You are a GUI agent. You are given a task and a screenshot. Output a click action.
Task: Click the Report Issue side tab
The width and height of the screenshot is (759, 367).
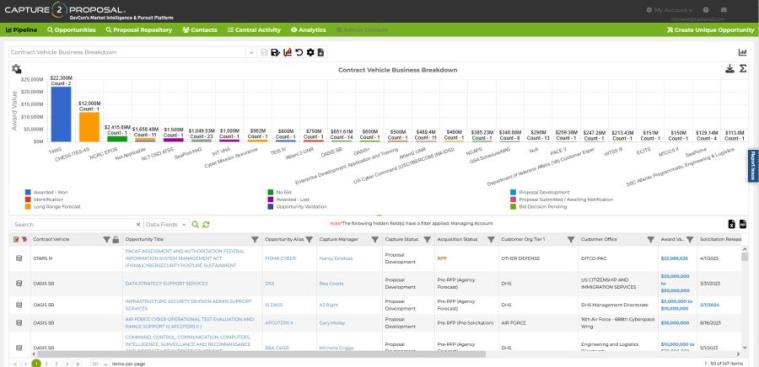tap(753, 166)
